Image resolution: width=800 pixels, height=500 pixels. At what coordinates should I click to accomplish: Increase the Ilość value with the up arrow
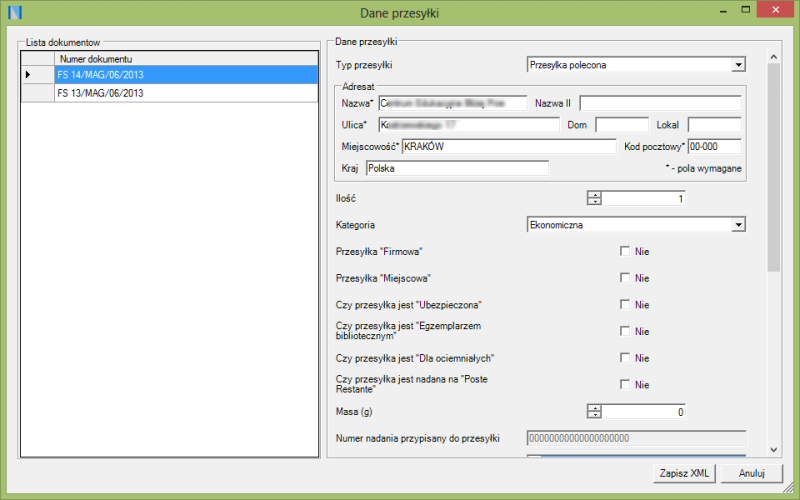click(594, 195)
